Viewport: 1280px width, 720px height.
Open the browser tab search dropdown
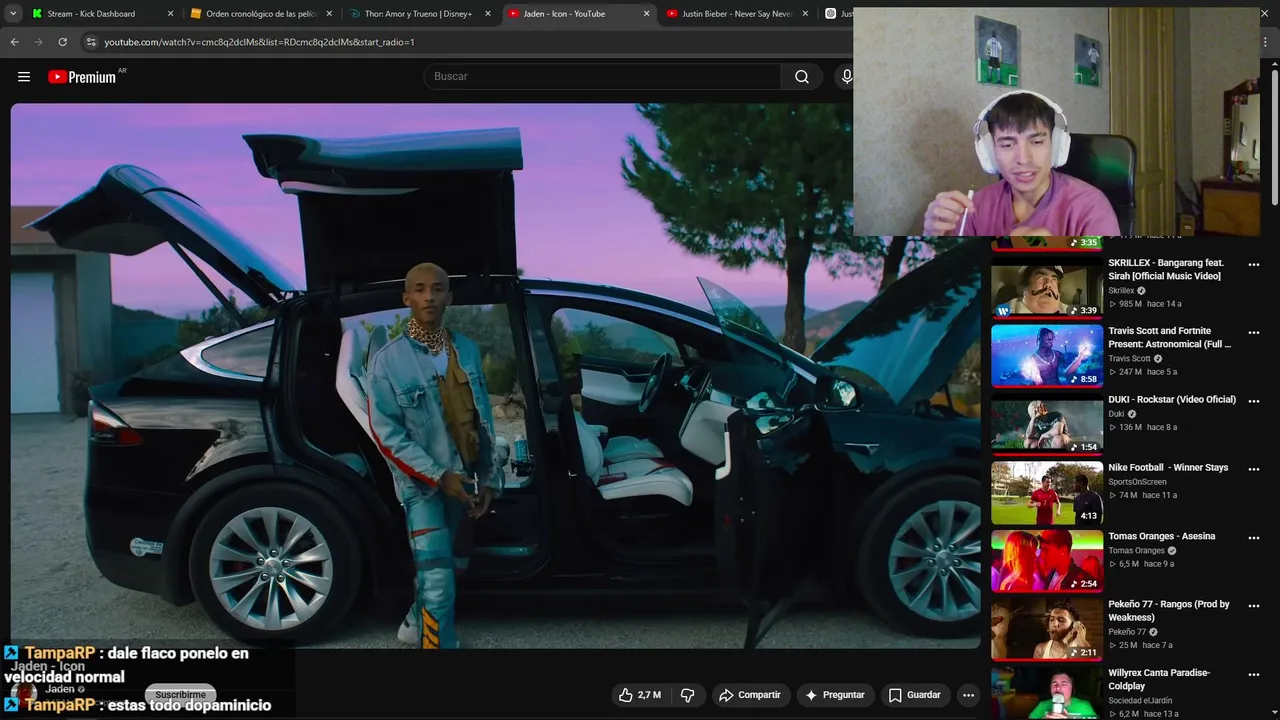tap(13, 14)
